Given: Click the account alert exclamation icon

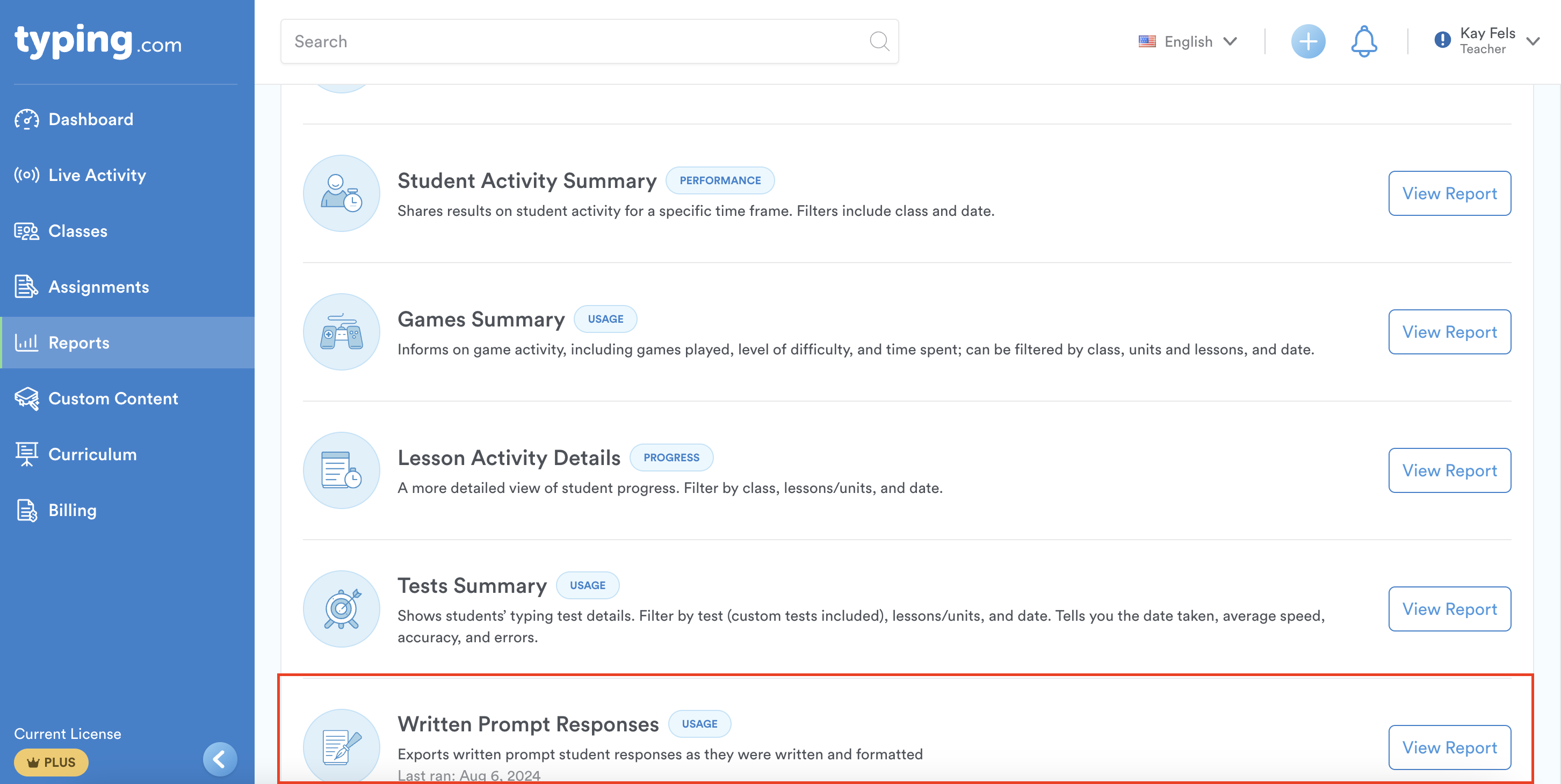Looking at the screenshot, I should pos(1442,40).
